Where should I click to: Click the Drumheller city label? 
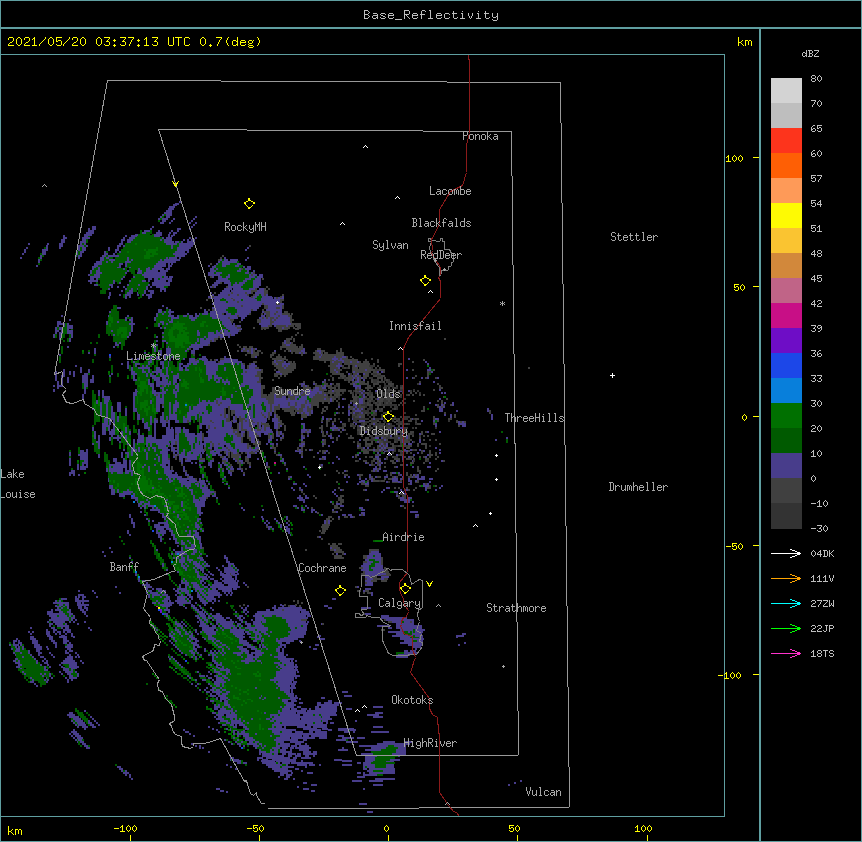(638, 487)
